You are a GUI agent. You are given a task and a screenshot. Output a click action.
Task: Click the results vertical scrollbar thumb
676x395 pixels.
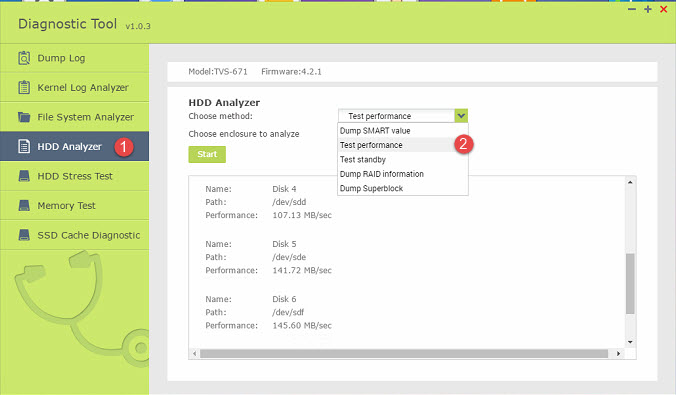pos(630,284)
